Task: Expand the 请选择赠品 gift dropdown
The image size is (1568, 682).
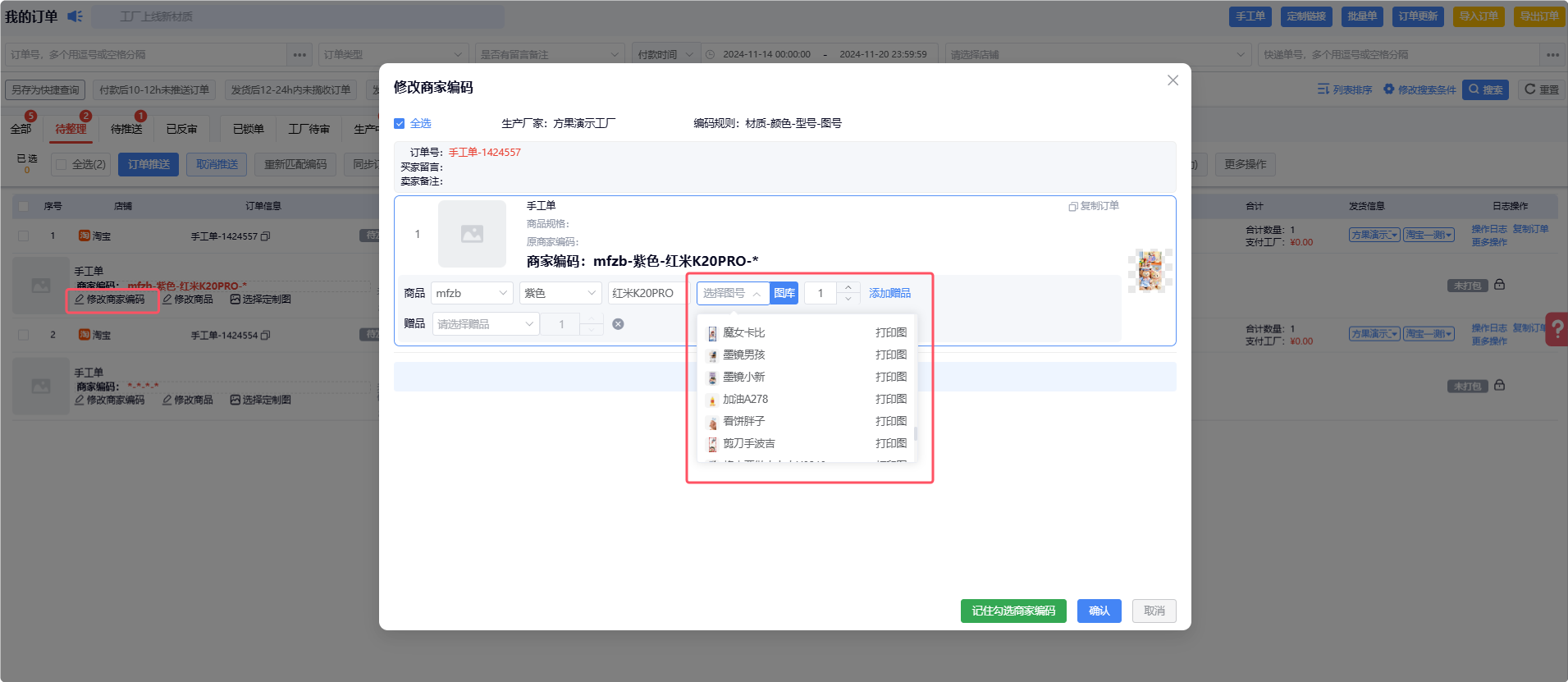Action: click(x=485, y=324)
